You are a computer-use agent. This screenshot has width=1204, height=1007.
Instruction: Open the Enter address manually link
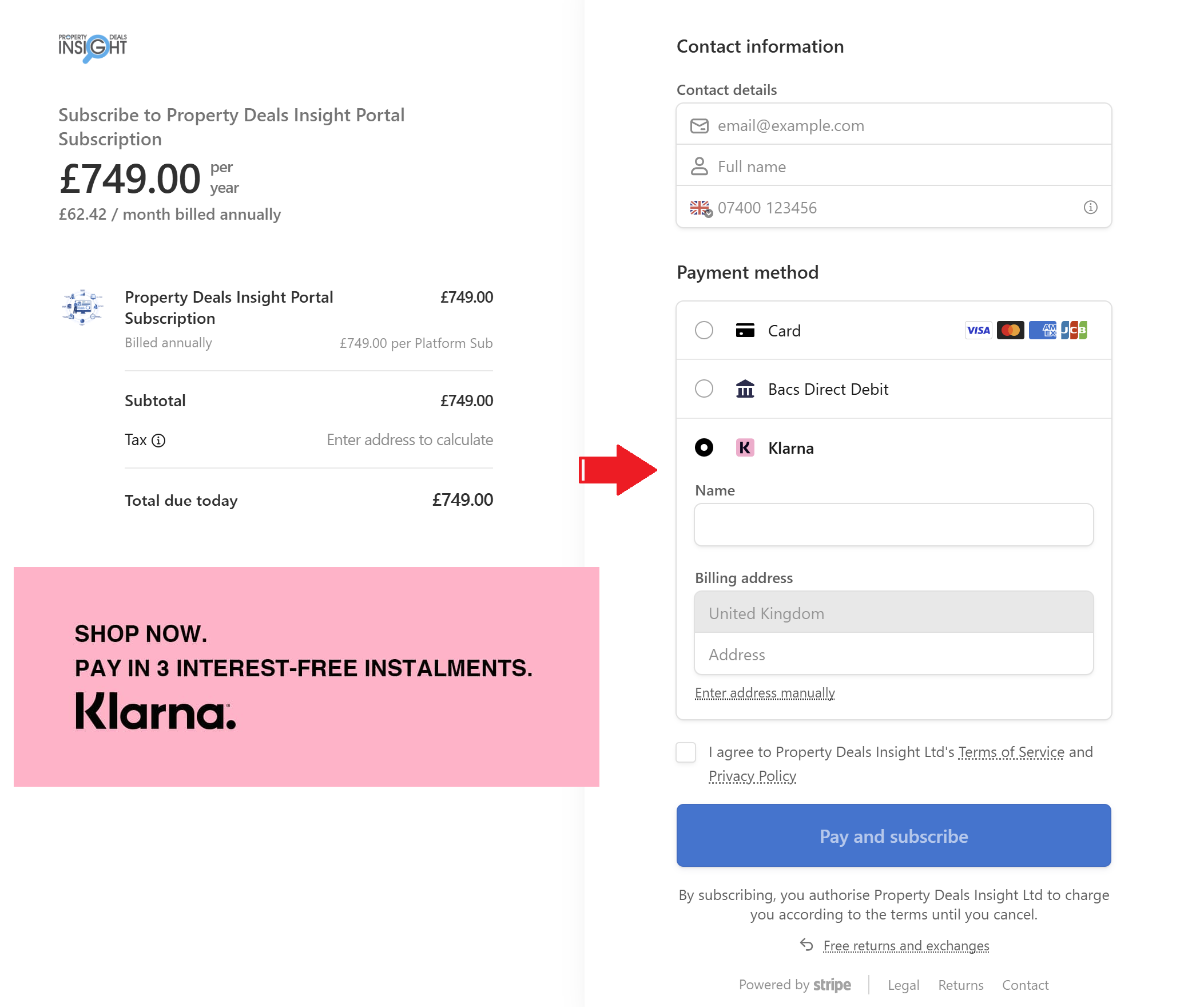pyautogui.click(x=764, y=693)
